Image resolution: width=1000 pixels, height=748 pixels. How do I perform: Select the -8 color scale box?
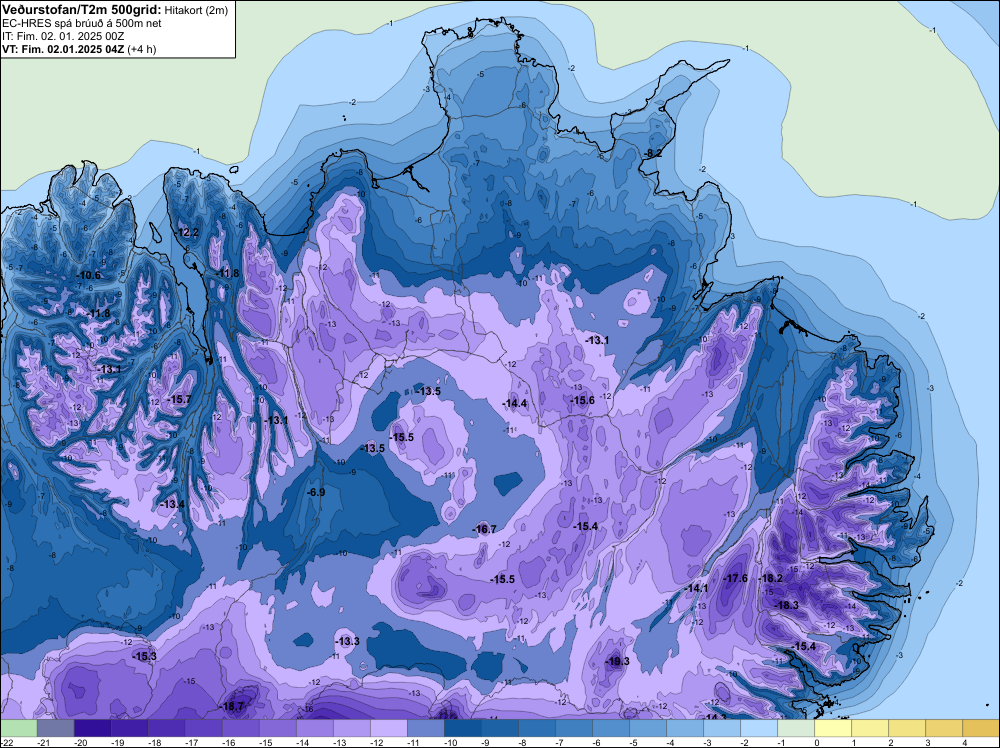pyautogui.click(x=537, y=728)
